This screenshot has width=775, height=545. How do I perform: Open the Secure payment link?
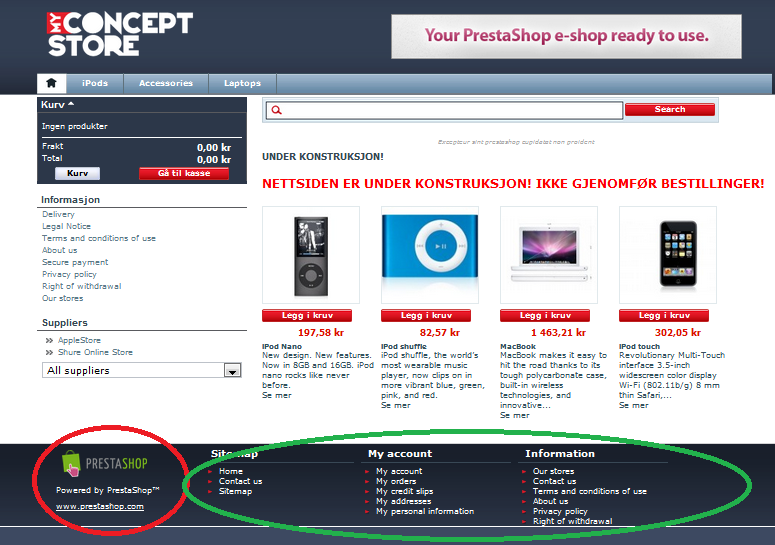click(75, 262)
